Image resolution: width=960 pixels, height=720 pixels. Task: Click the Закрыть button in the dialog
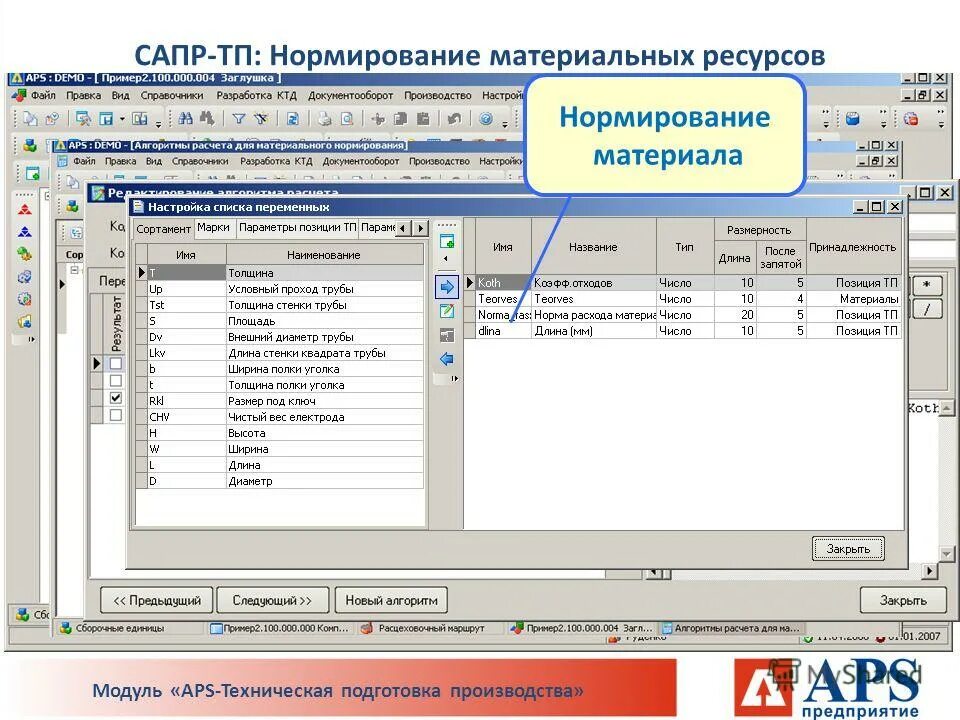[x=847, y=548]
